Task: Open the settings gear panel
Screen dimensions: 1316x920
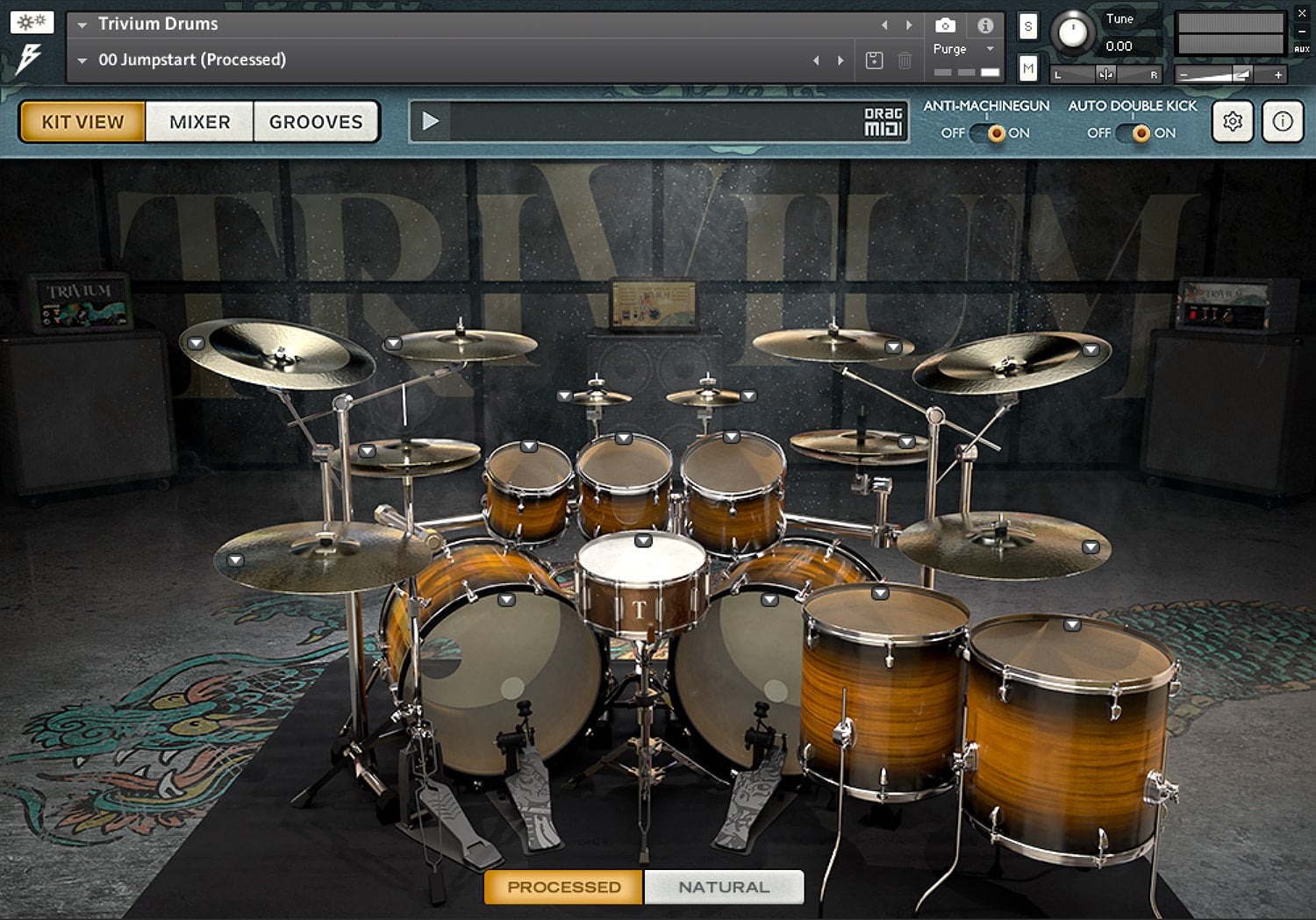Action: pyautogui.click(x=1233, y=122)
